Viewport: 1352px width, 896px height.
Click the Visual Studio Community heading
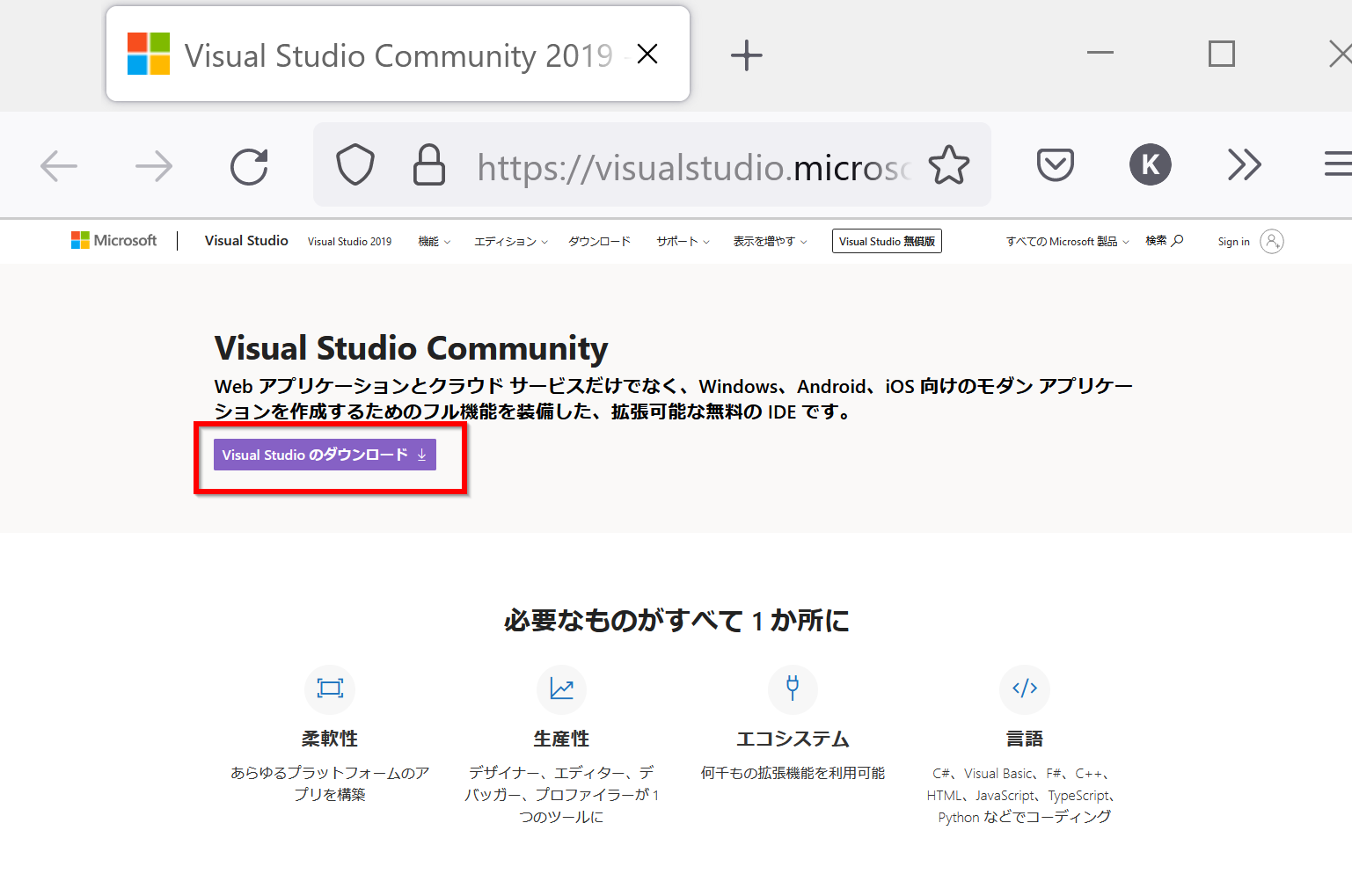pos(412,348)
